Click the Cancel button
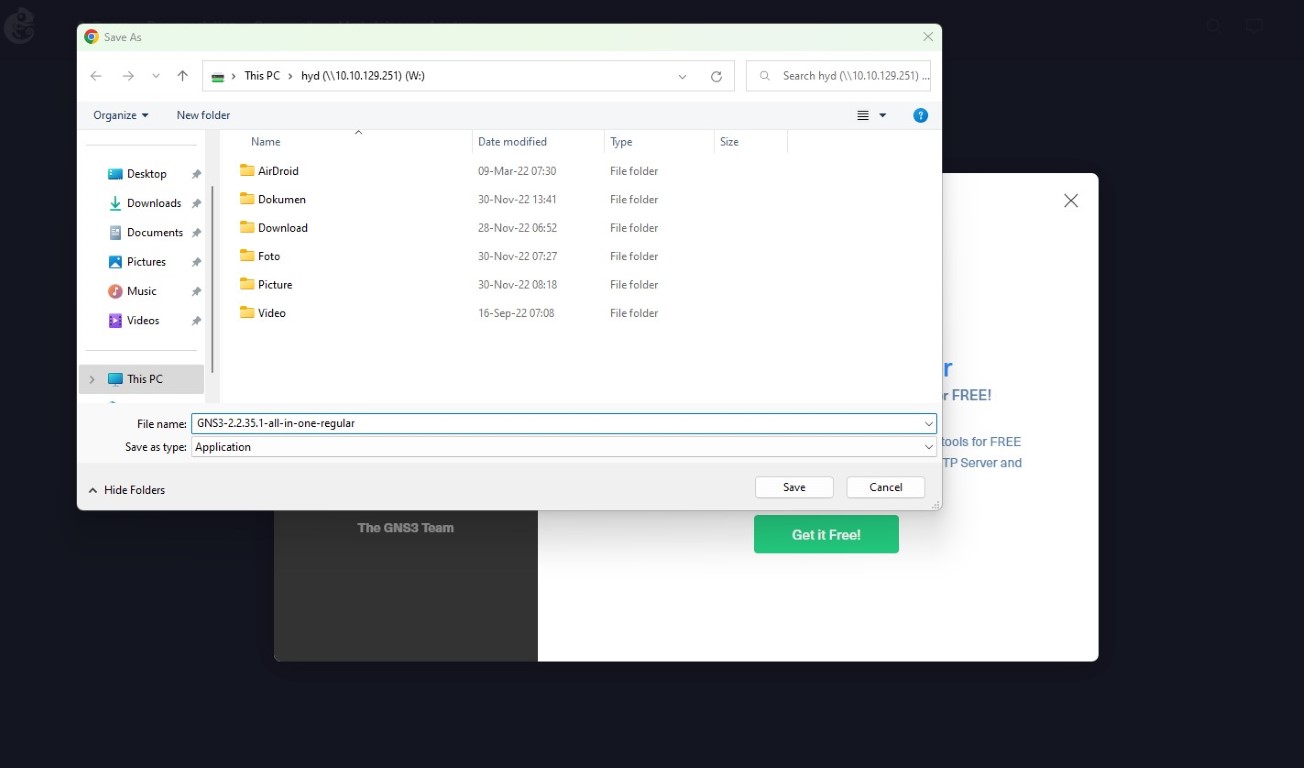Screen dimensions: 1304x768 [x=886, y=487]
